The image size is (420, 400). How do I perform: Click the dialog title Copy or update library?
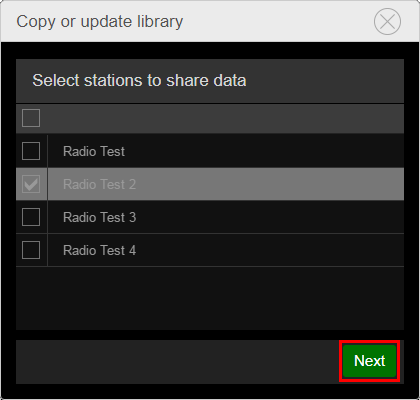tap(100, 22)
